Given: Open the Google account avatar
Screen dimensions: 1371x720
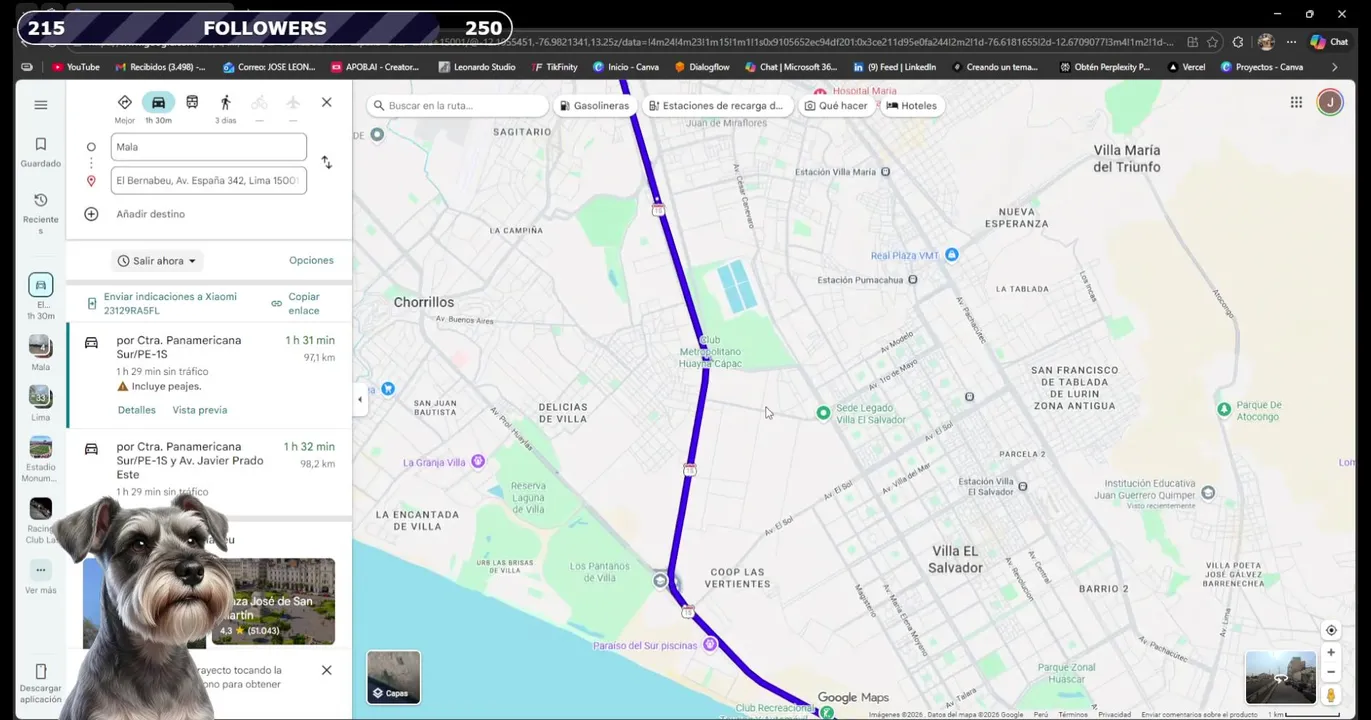Looking at the screenshot, I should point(1329,102).
